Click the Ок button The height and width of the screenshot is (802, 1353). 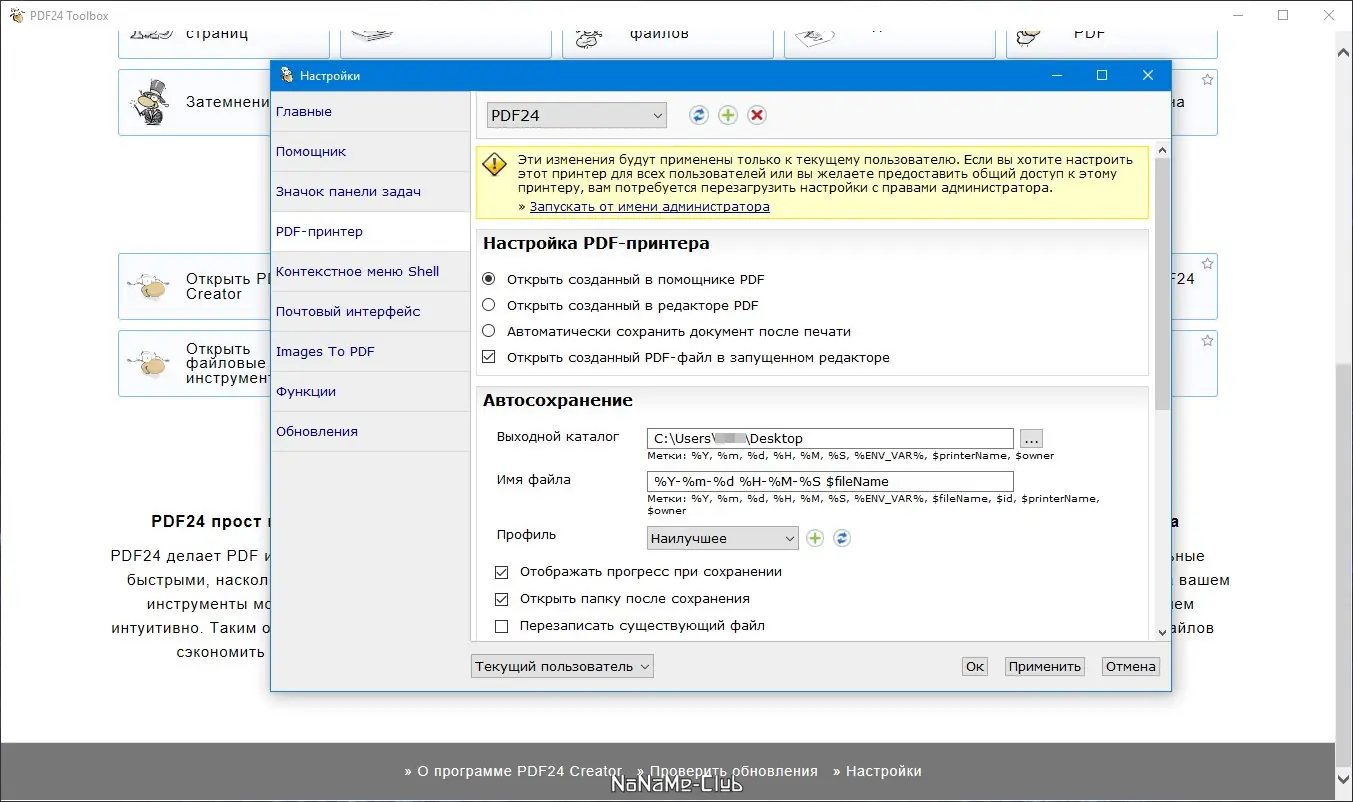[x=975, y=666]
